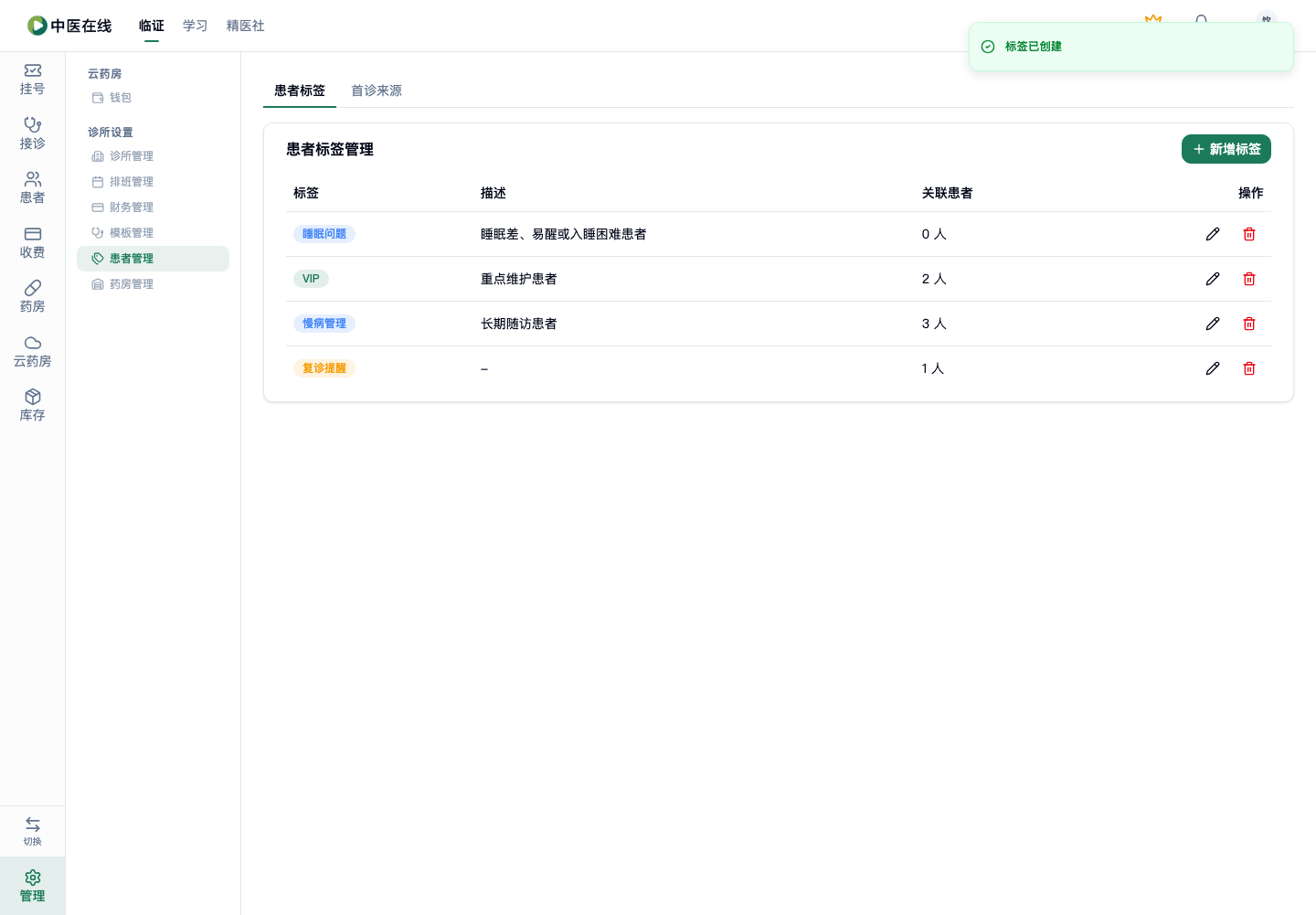Open the 接诊 consultation sidebar icon
The image size is (1316, 915).
(x=32, y=133)
